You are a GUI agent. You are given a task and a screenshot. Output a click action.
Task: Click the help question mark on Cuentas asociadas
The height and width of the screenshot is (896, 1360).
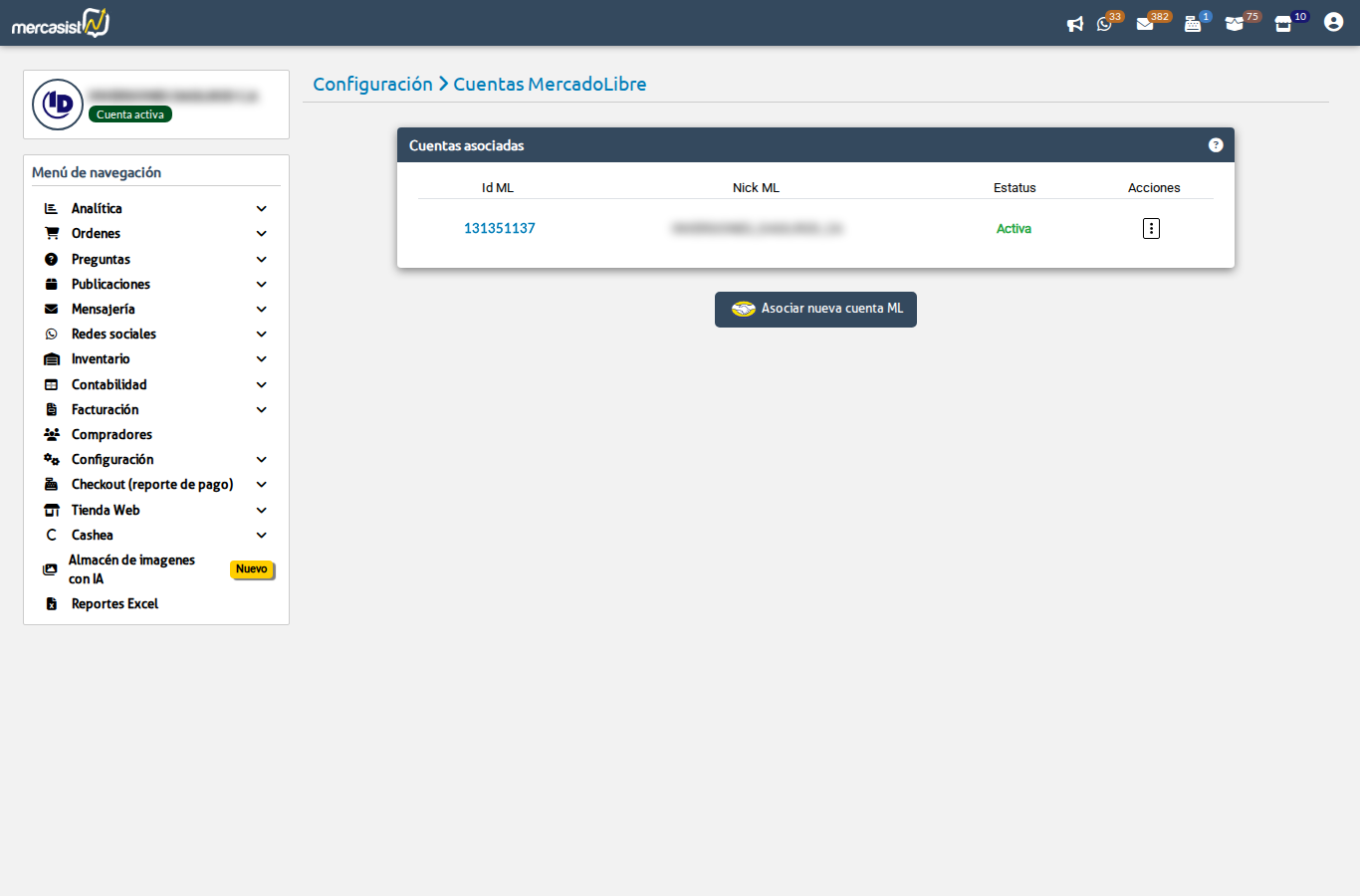click(1216, 144)
